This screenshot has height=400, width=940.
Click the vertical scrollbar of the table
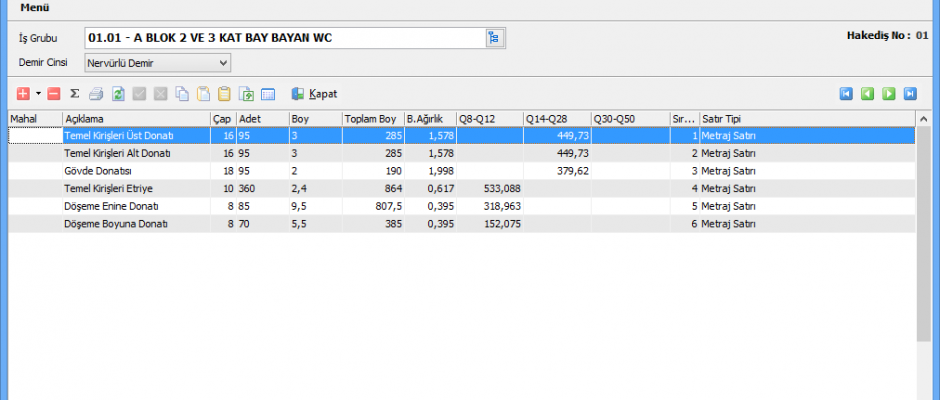923,250
